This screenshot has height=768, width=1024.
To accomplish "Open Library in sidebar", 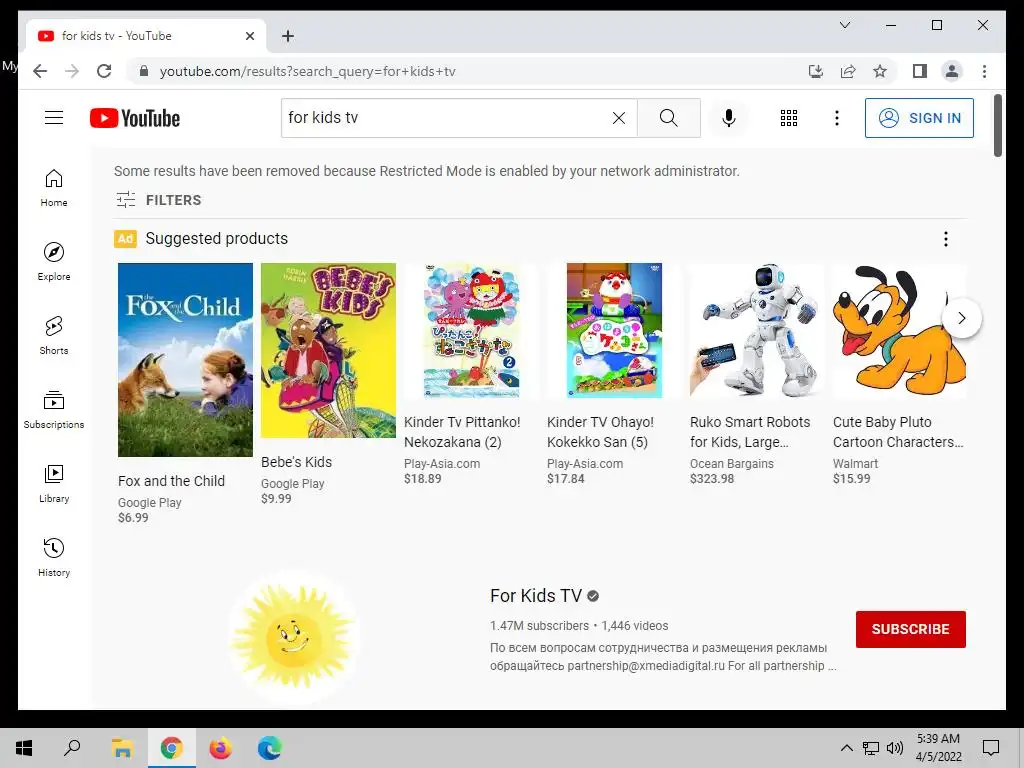I will pyautogui.click(x=54, y=483).
